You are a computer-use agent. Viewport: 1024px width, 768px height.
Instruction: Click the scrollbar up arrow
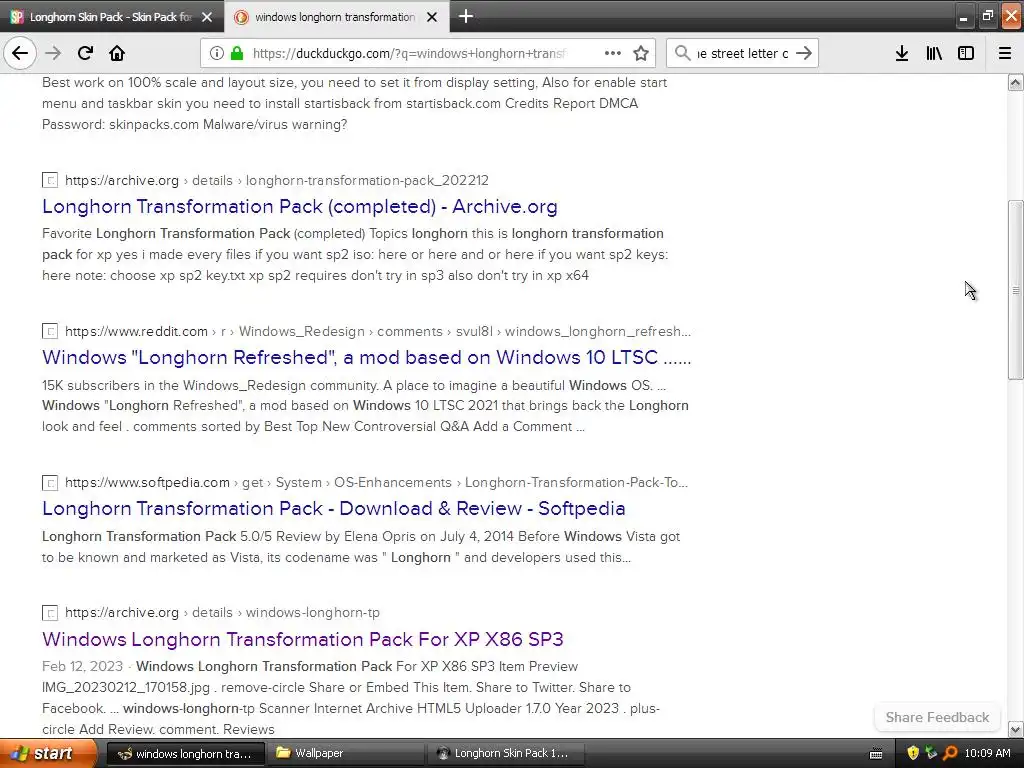coord(1016,82)
